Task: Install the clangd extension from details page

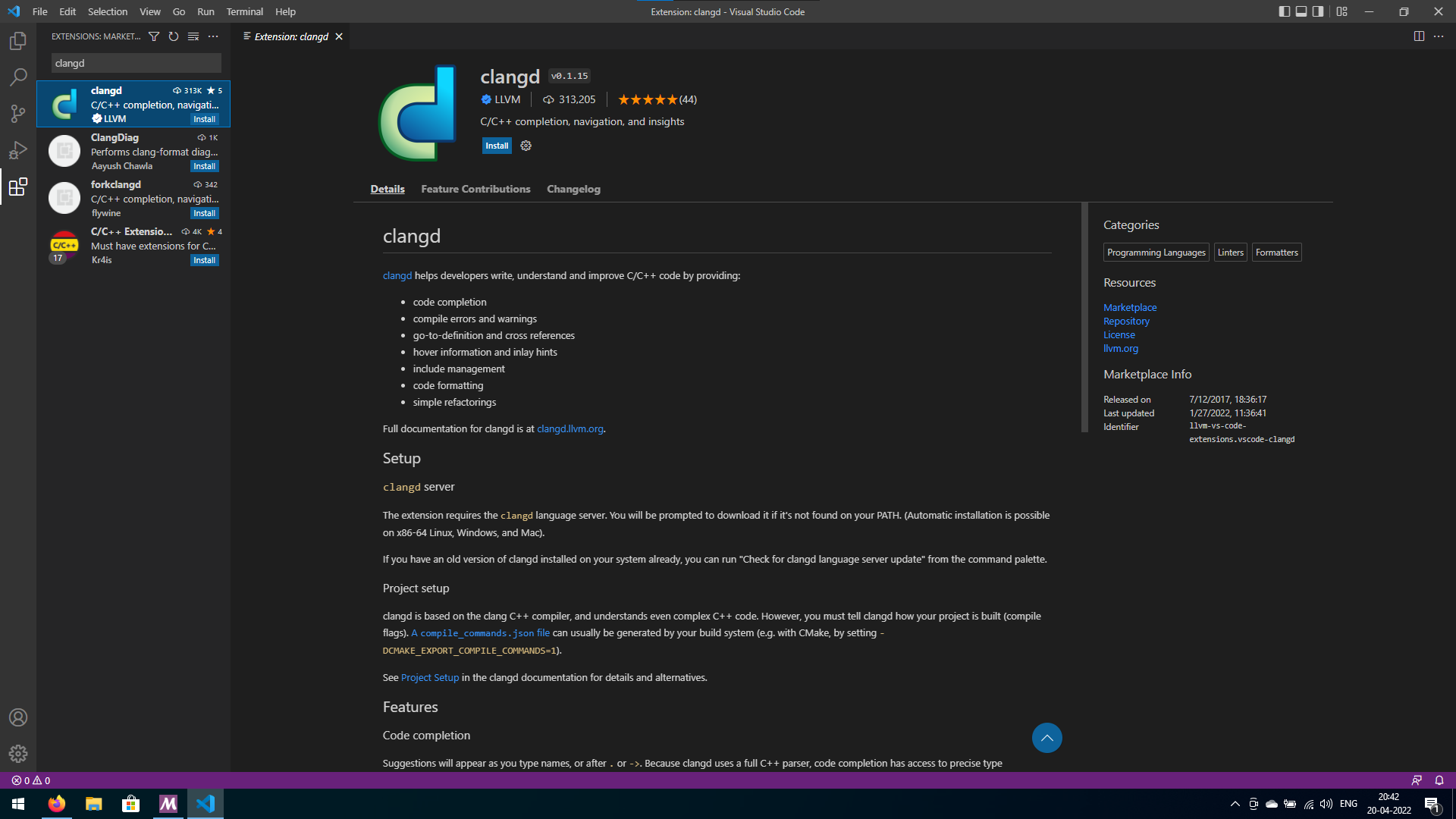Action: point(497,146)
